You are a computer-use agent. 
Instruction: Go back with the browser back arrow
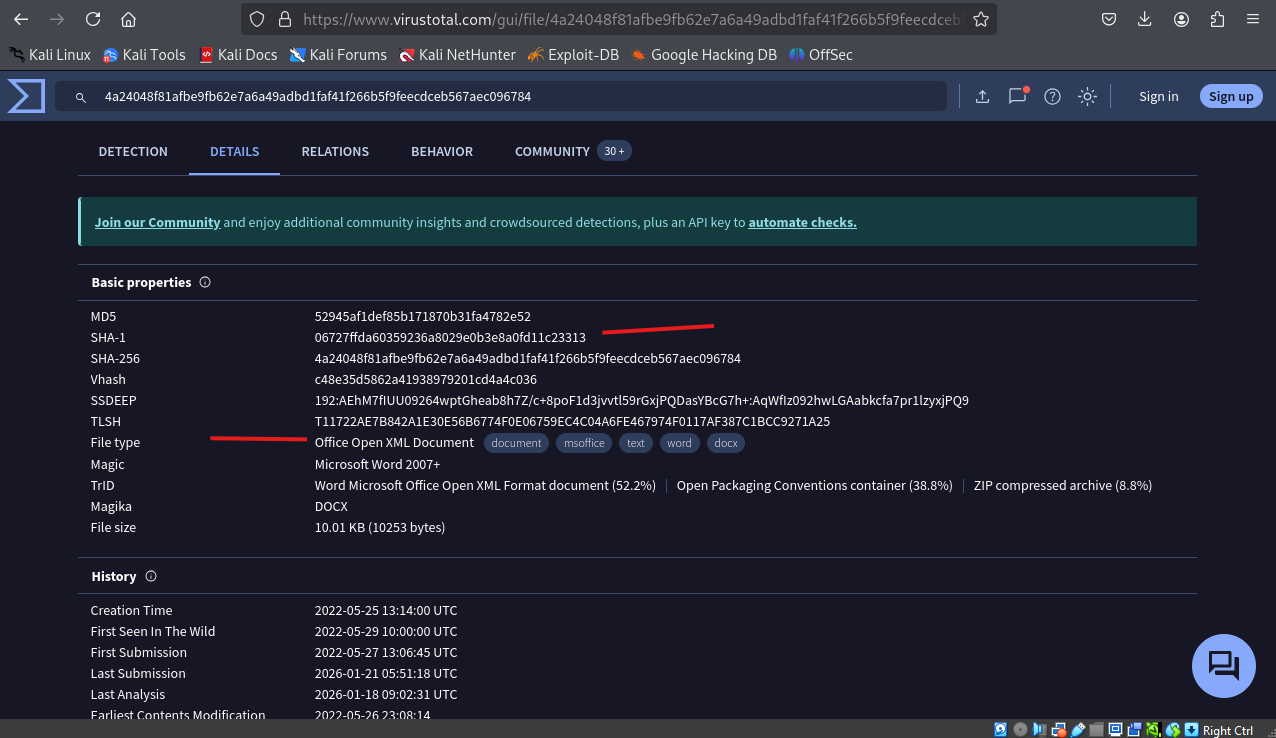[21, 19]
